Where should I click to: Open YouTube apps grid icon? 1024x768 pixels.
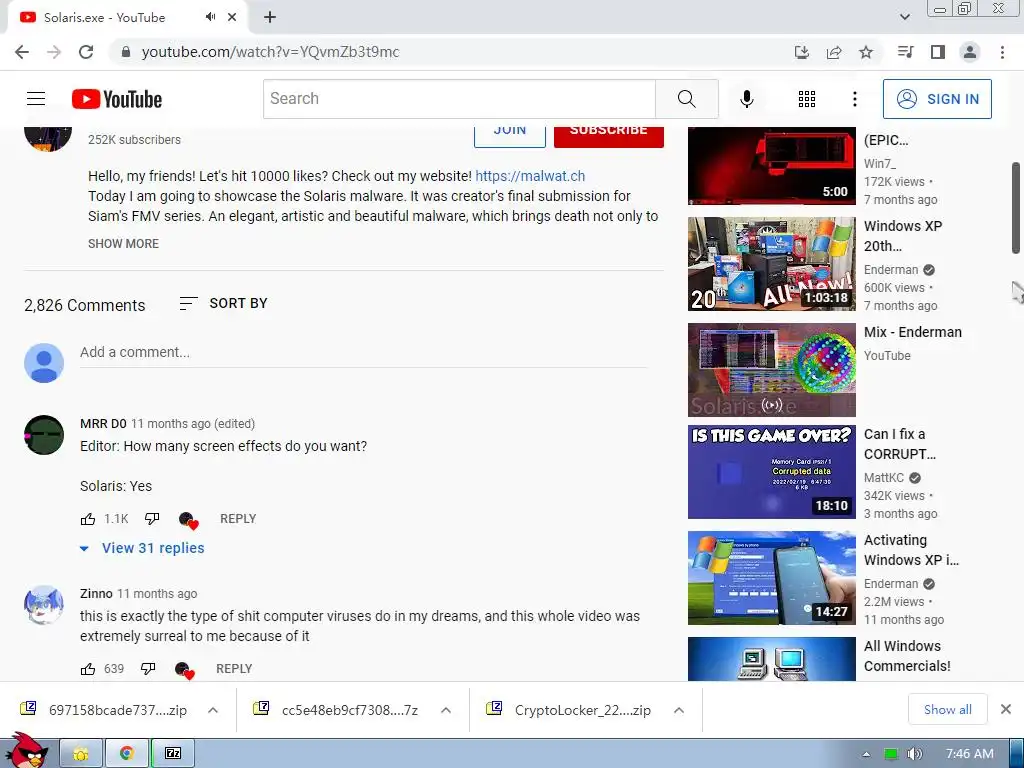[x=807, y=99]
